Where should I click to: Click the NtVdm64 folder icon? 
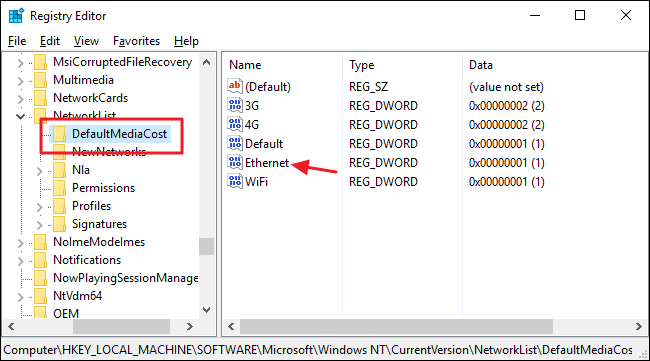pyautogui.click(x=40, y=296)
